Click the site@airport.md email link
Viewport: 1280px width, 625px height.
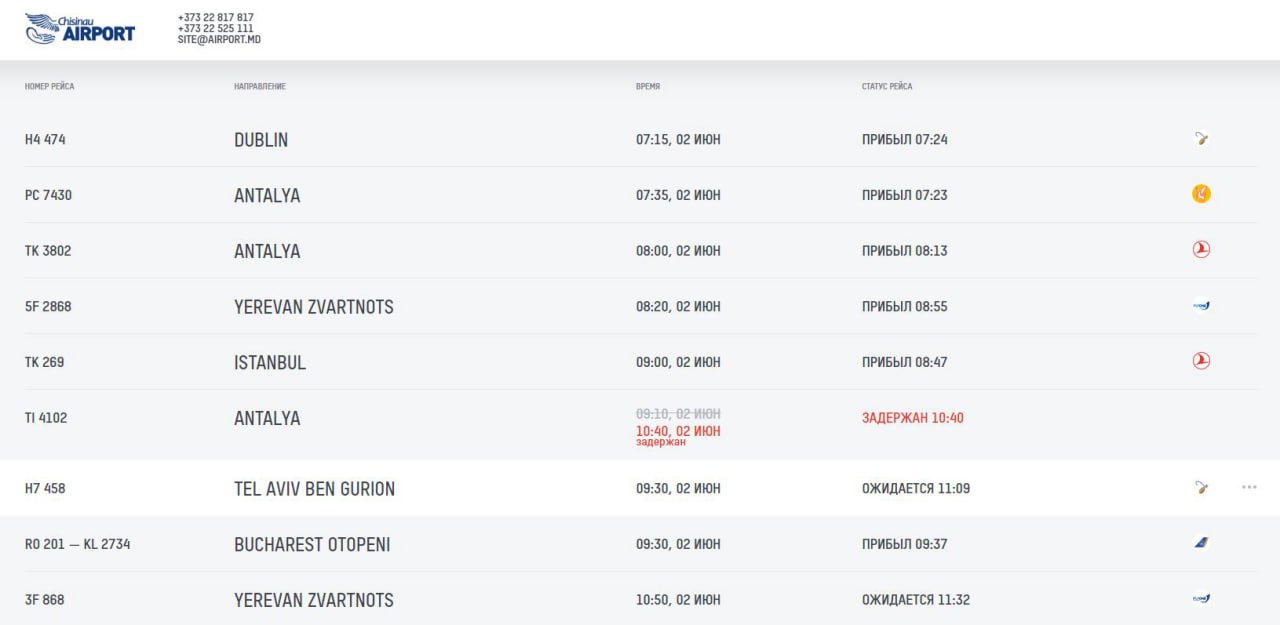(219, 40)
